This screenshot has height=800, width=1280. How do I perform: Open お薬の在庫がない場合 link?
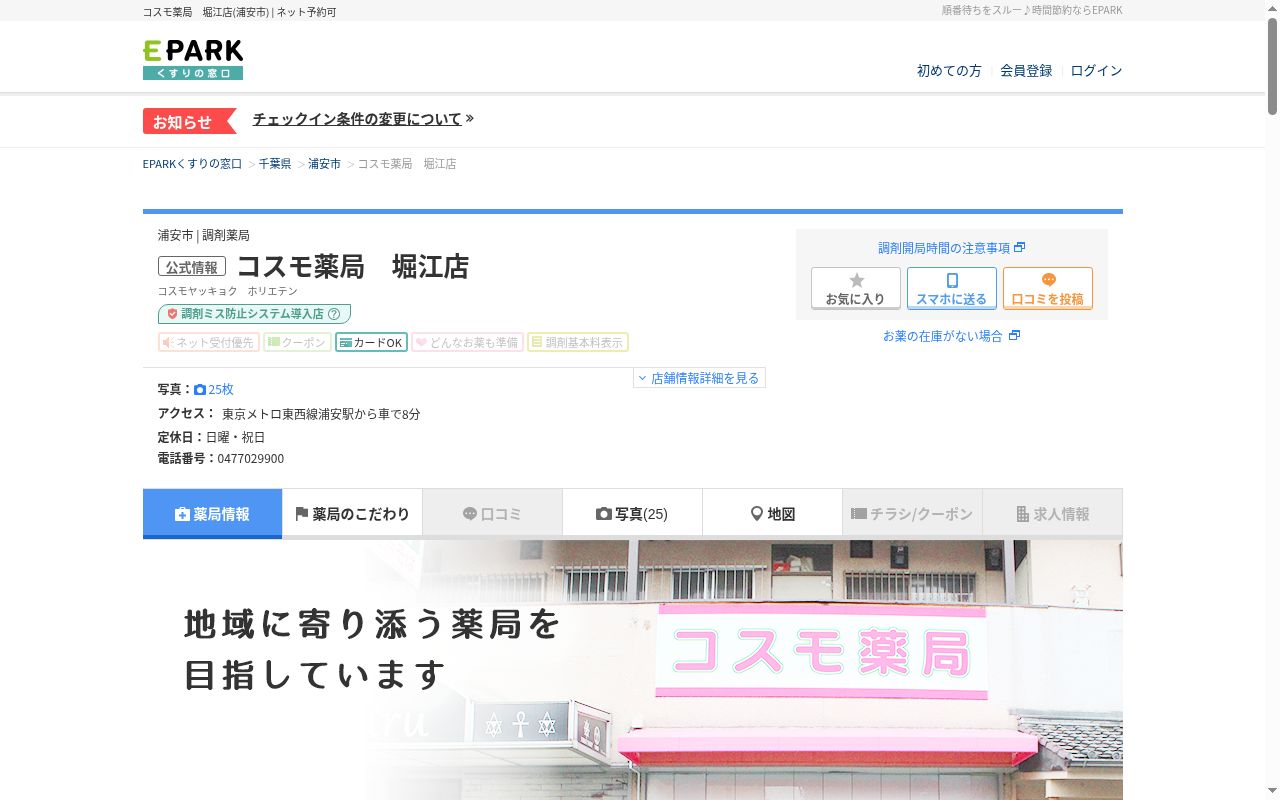coord(951,336)
